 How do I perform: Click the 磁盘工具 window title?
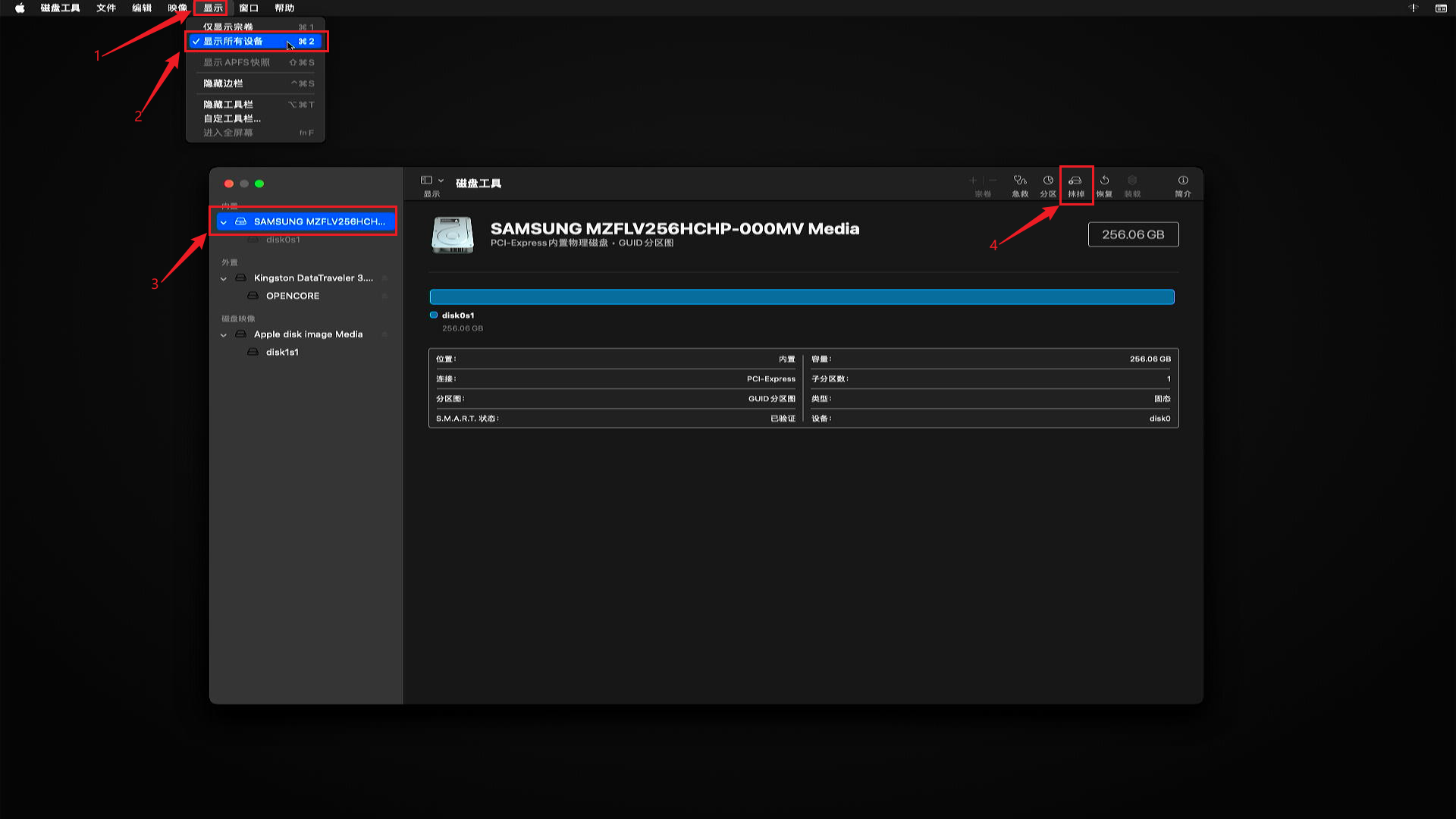coord(479,184)
